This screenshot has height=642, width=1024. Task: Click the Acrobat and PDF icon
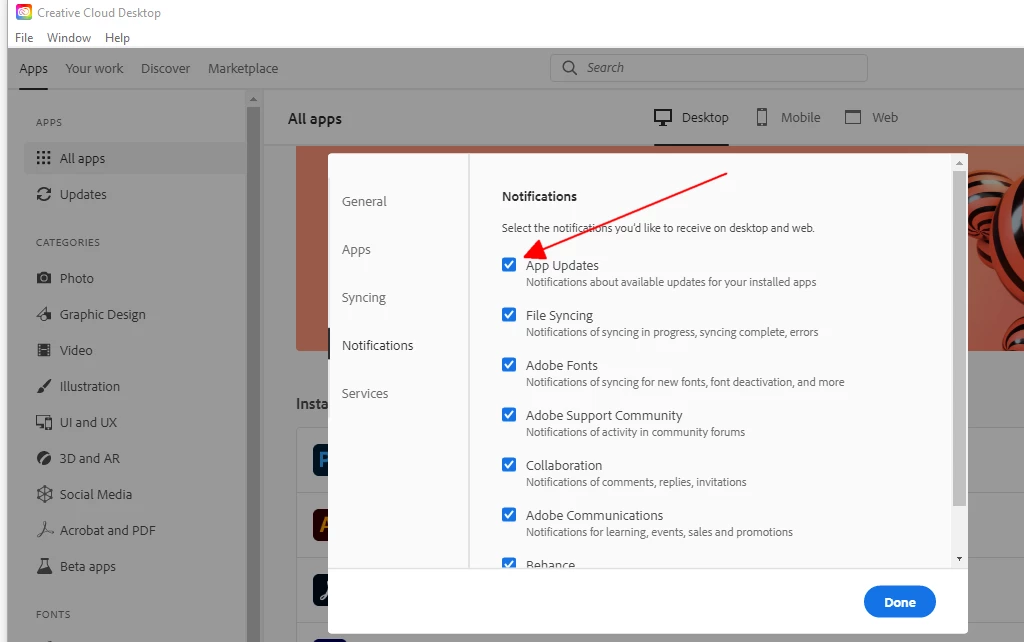coord(44,530)
